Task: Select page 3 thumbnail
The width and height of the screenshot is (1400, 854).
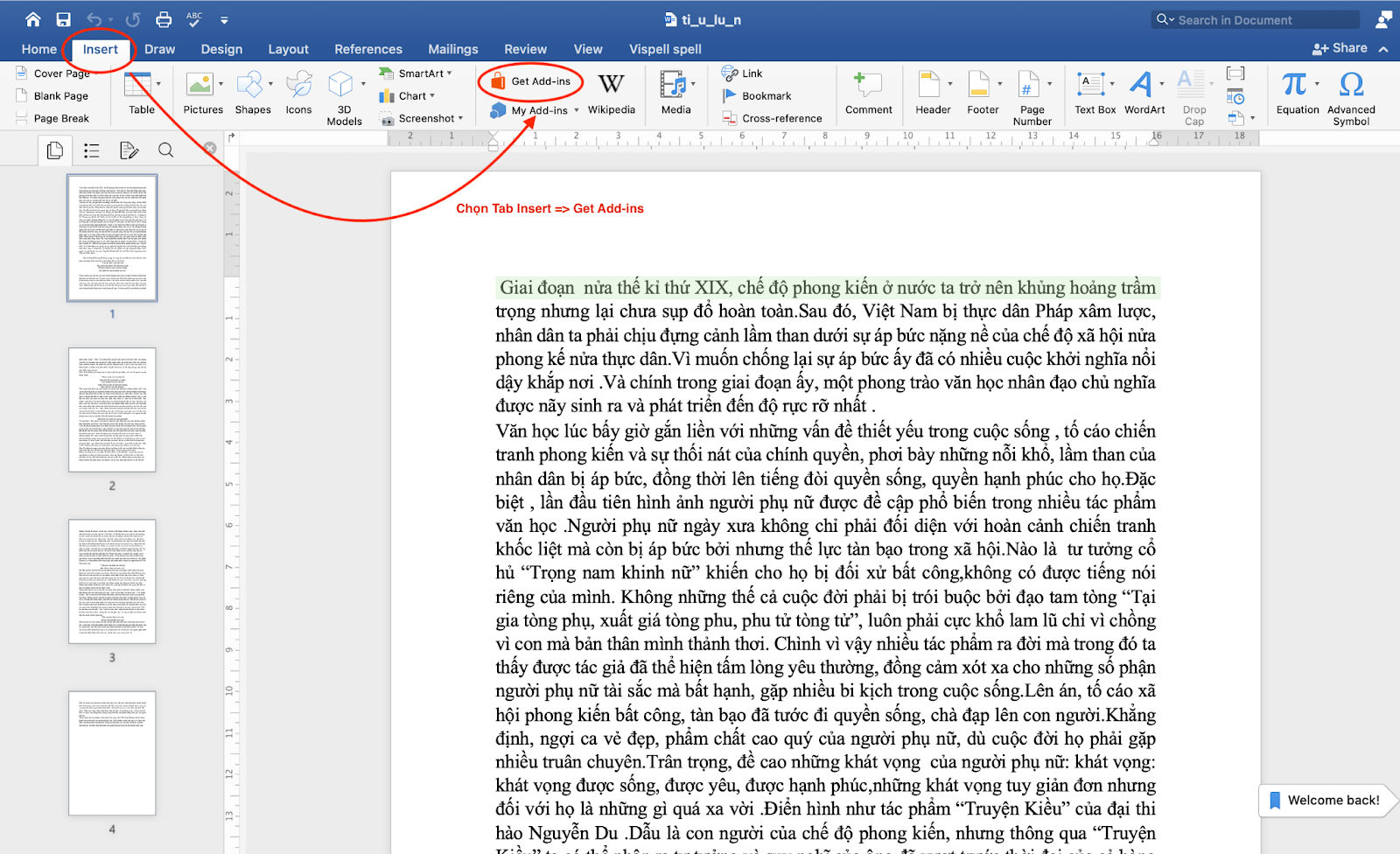Action: (x=112, y=581)
